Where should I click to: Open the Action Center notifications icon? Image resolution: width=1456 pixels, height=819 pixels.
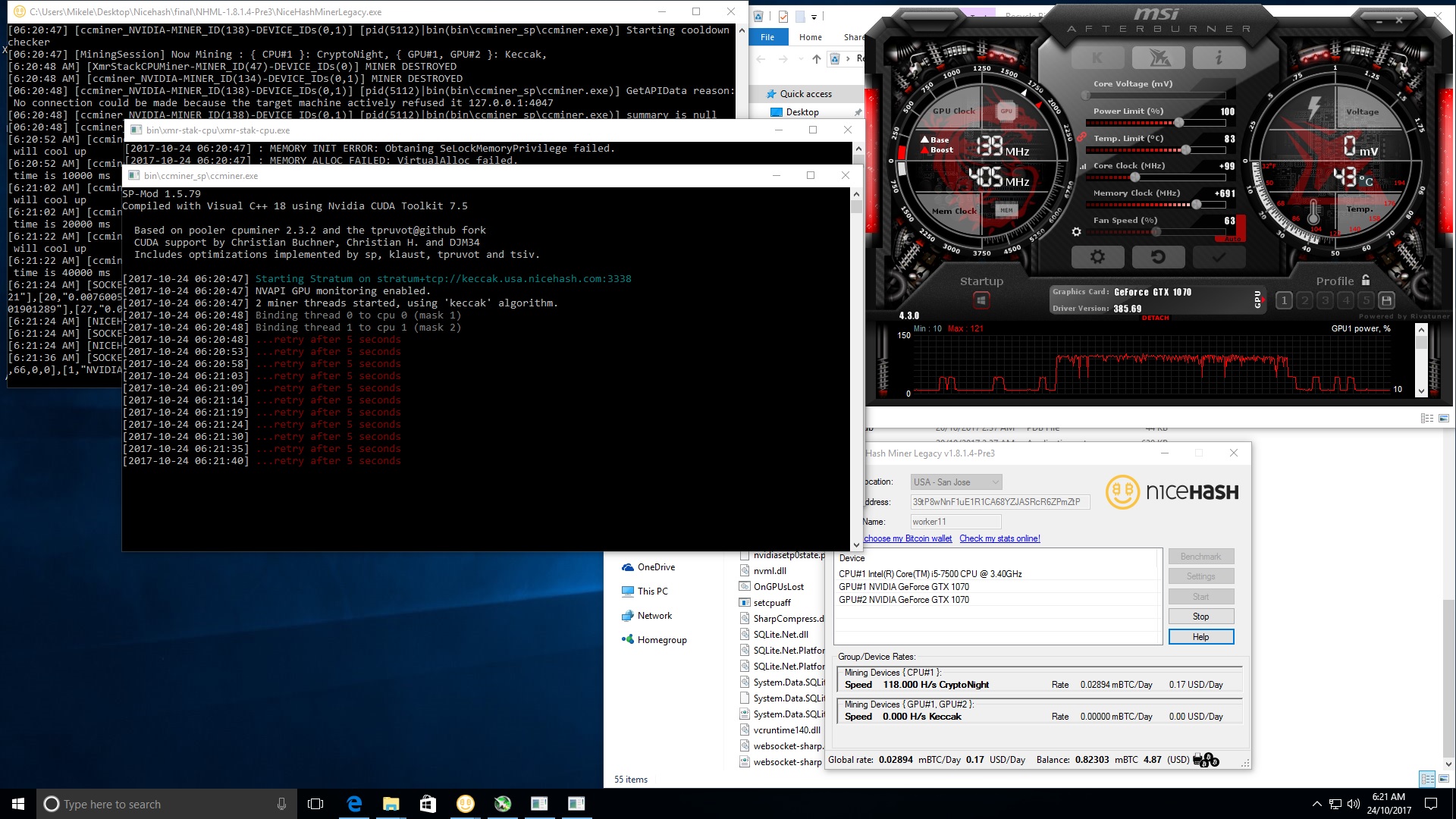tap(1431, 804)
